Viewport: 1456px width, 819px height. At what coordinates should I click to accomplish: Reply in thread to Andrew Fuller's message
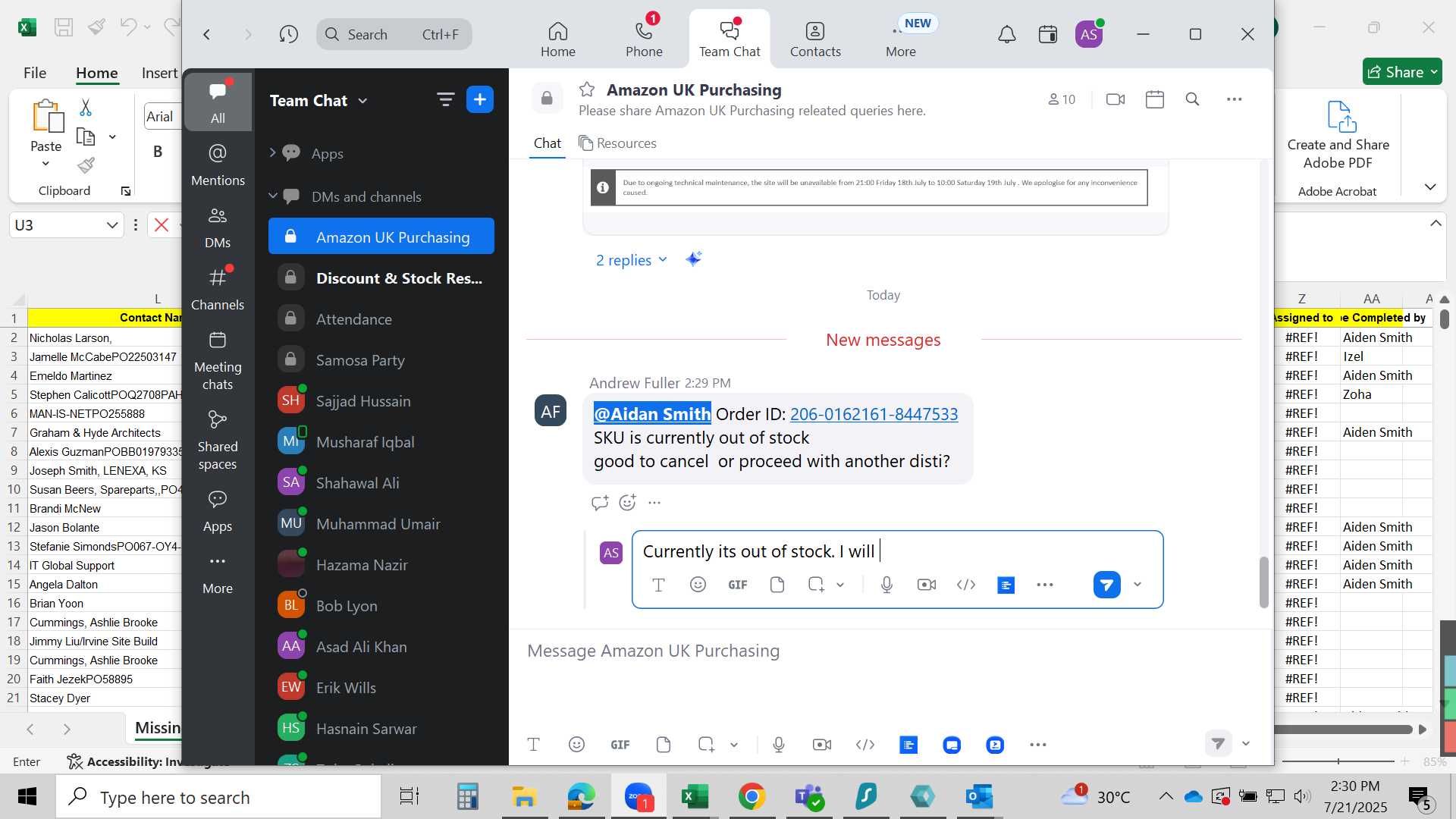[x=600, y=502]
